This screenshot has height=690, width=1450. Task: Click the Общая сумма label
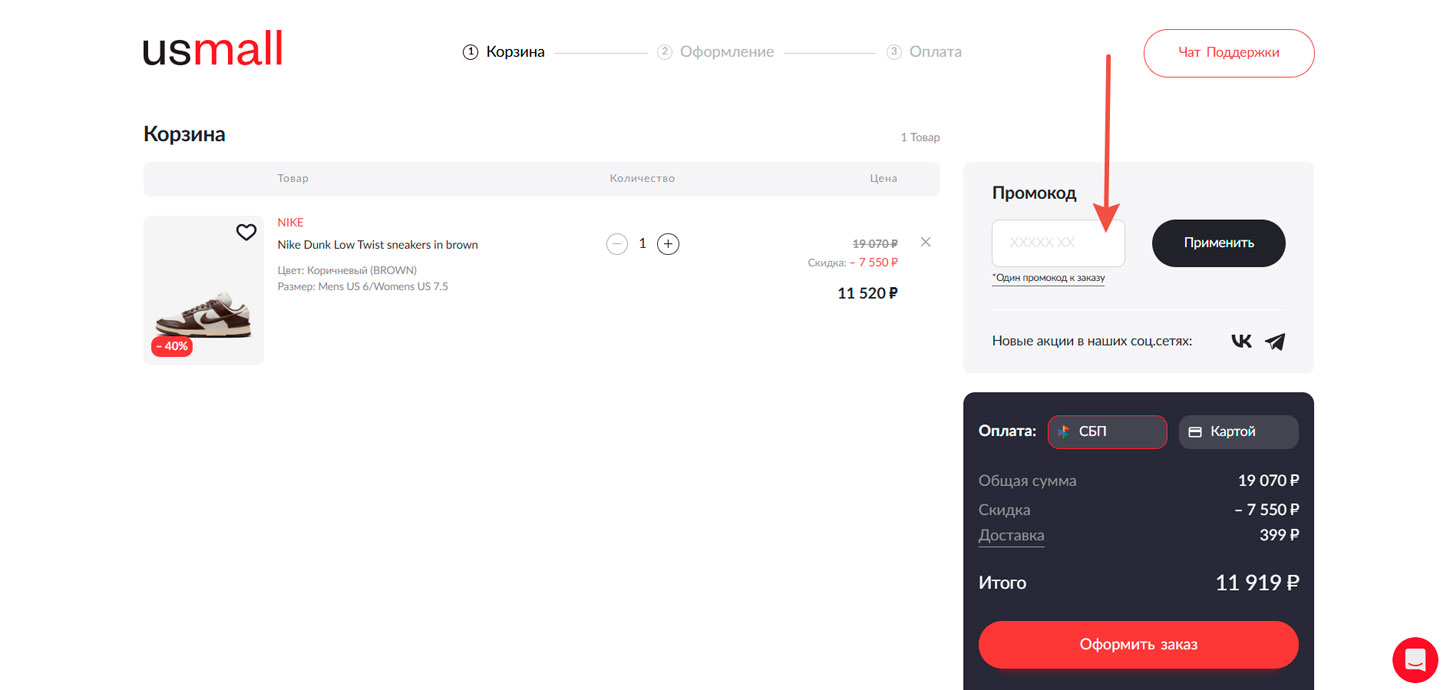[x=1027, y=481]
